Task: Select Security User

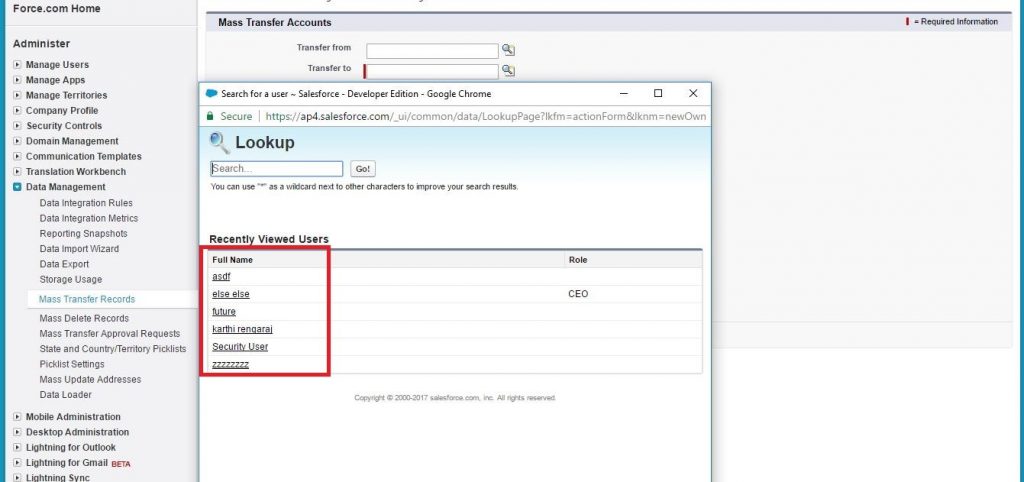Action: (240, 347)
